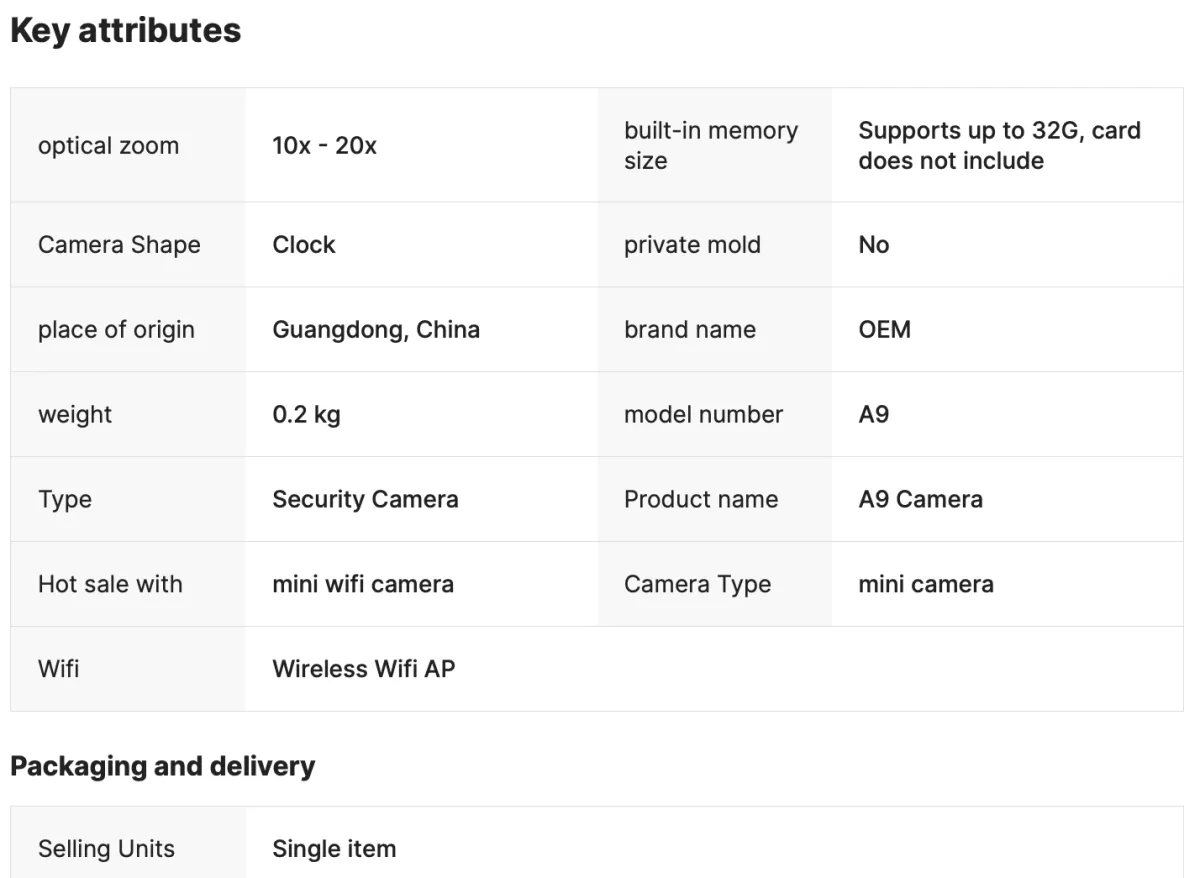
Task: Select the brand name OEM value
Action: click(884, 330)
